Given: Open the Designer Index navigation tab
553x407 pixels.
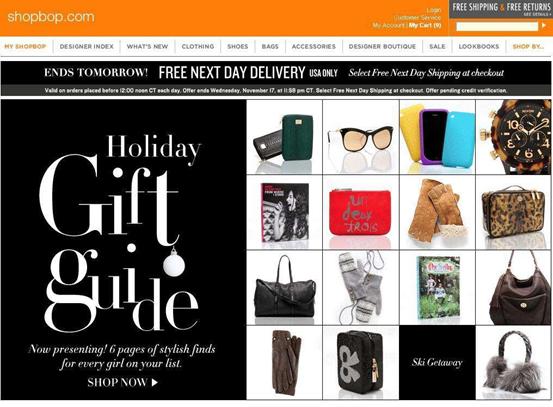Looking at the screenshot, I should coord(86,46).
